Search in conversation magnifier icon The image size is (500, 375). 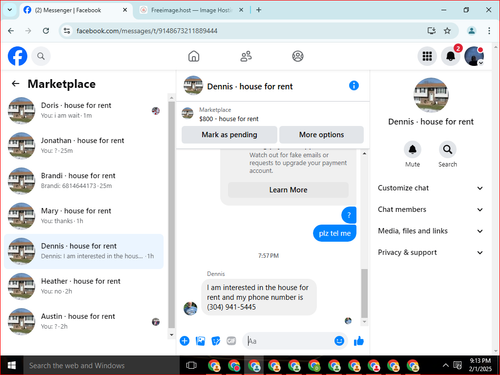click(x=447, y=149)
